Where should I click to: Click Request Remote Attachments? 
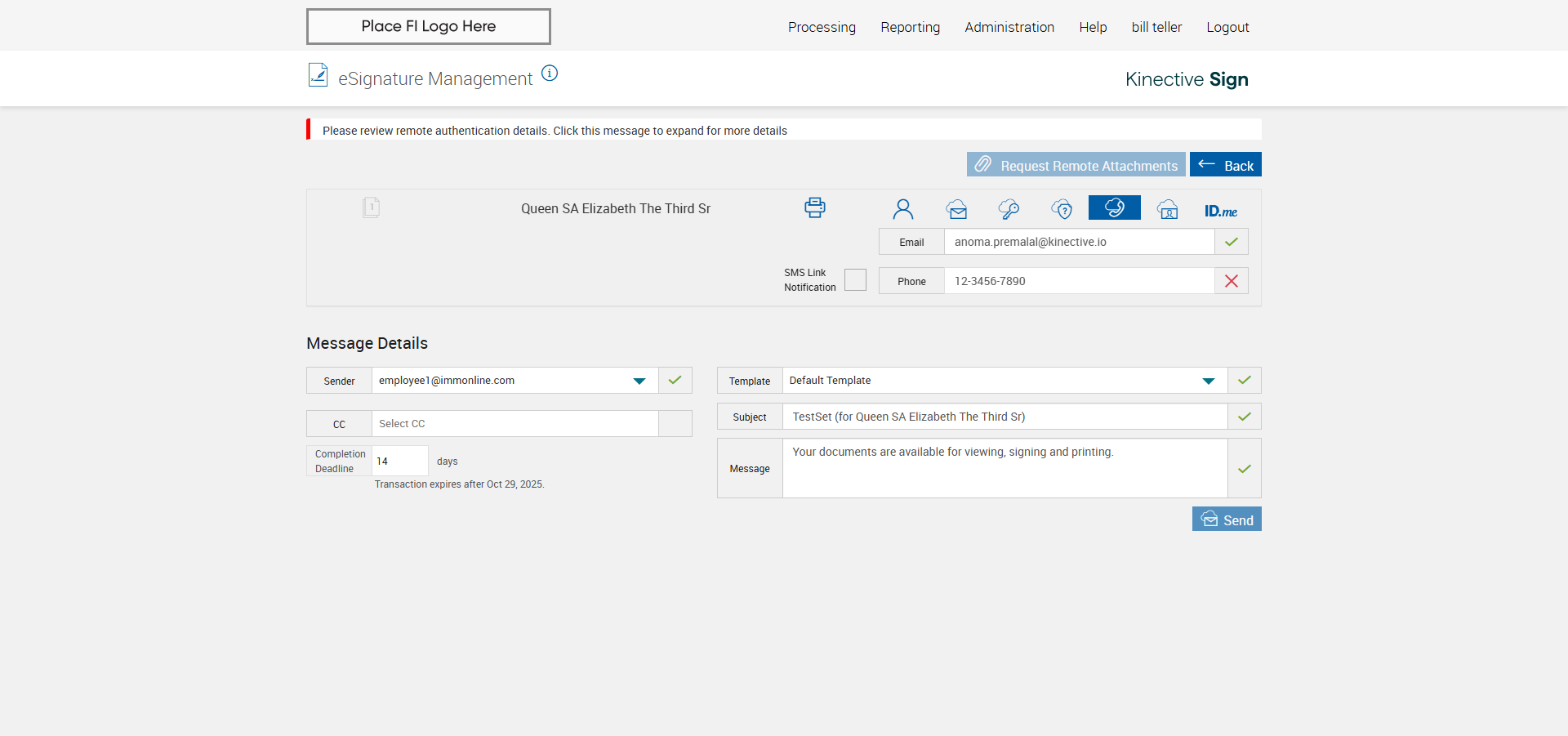pos(1076,165)
